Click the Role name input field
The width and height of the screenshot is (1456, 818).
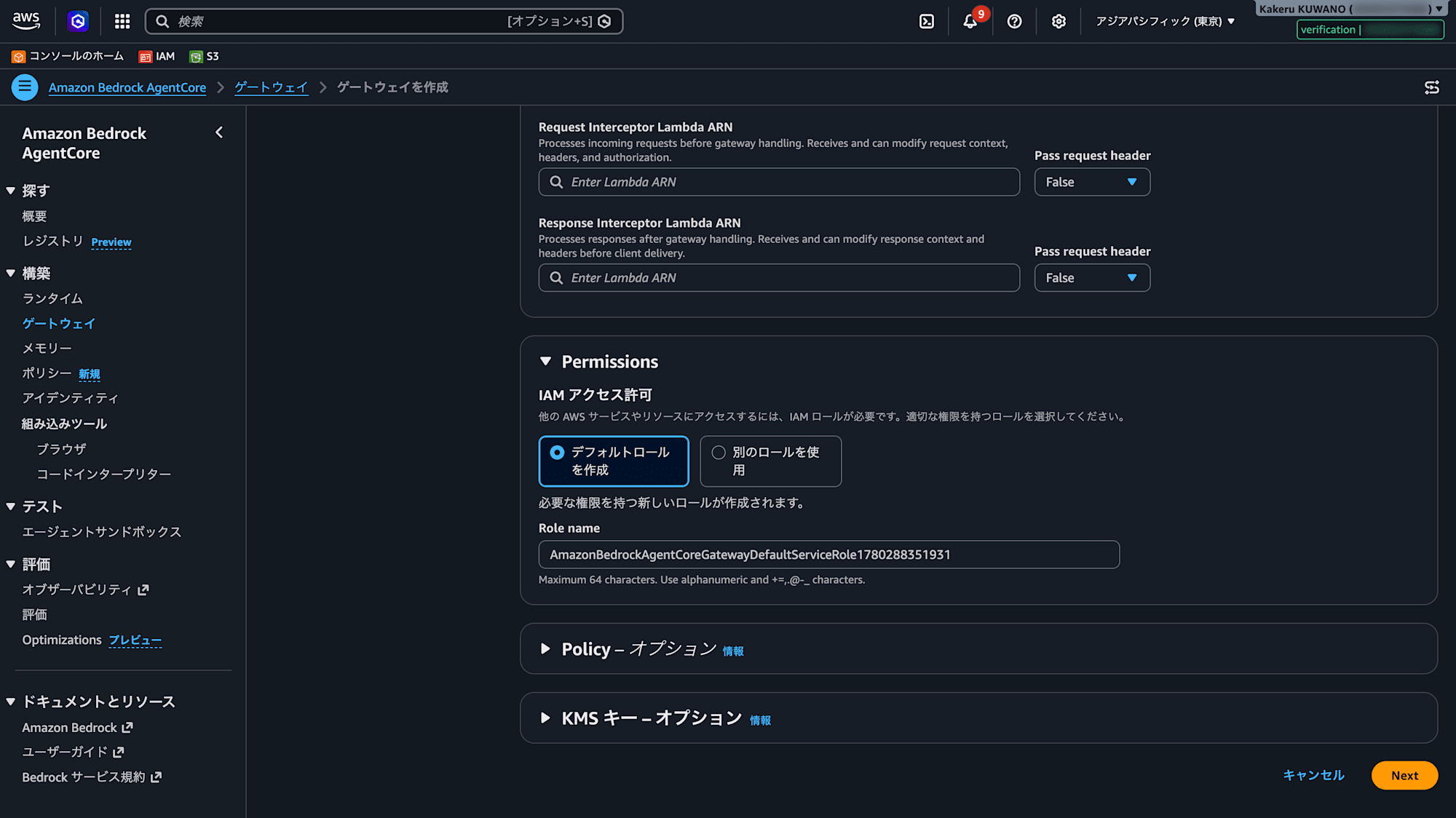[828, 555]
